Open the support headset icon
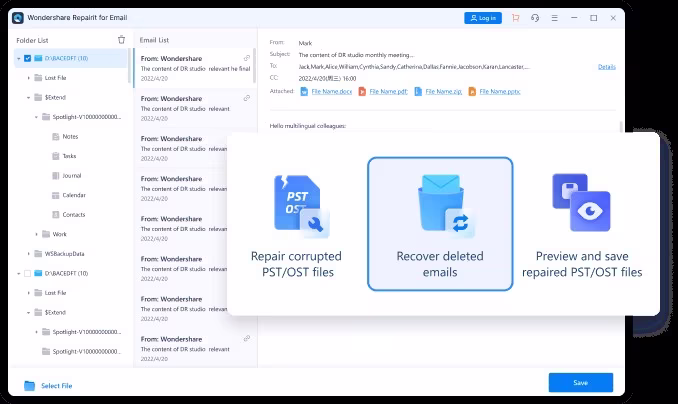The image size is (678, 404). tap(535, 18)
